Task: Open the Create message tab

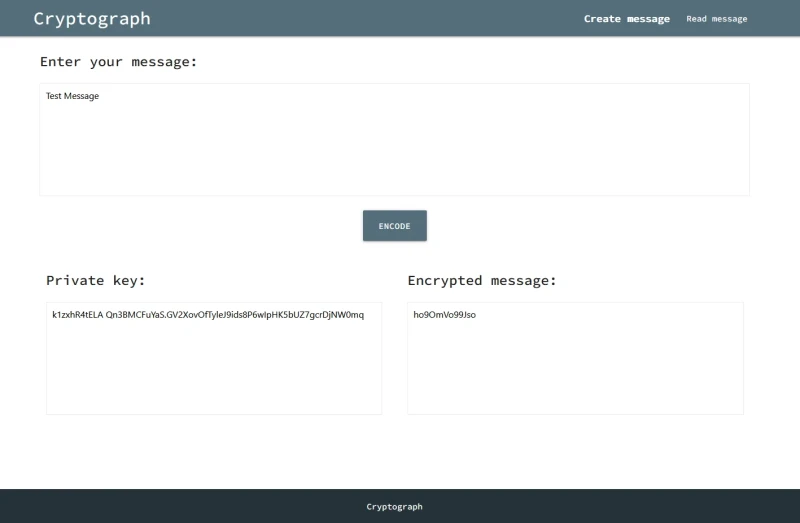Action: pyautogui.click(x=626, y=19)
